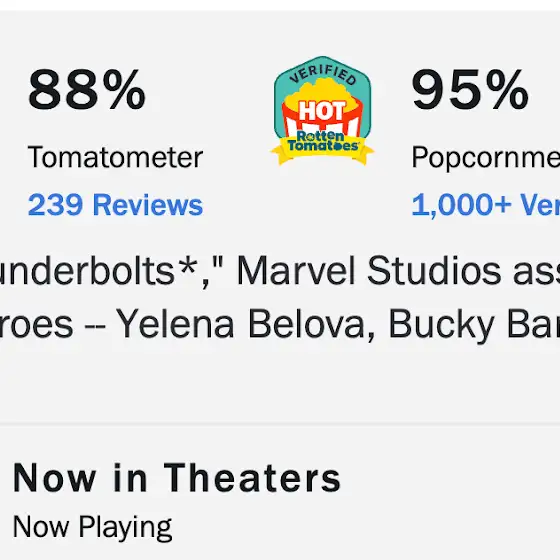Click the Popcornmeter label

coord(486,158)
